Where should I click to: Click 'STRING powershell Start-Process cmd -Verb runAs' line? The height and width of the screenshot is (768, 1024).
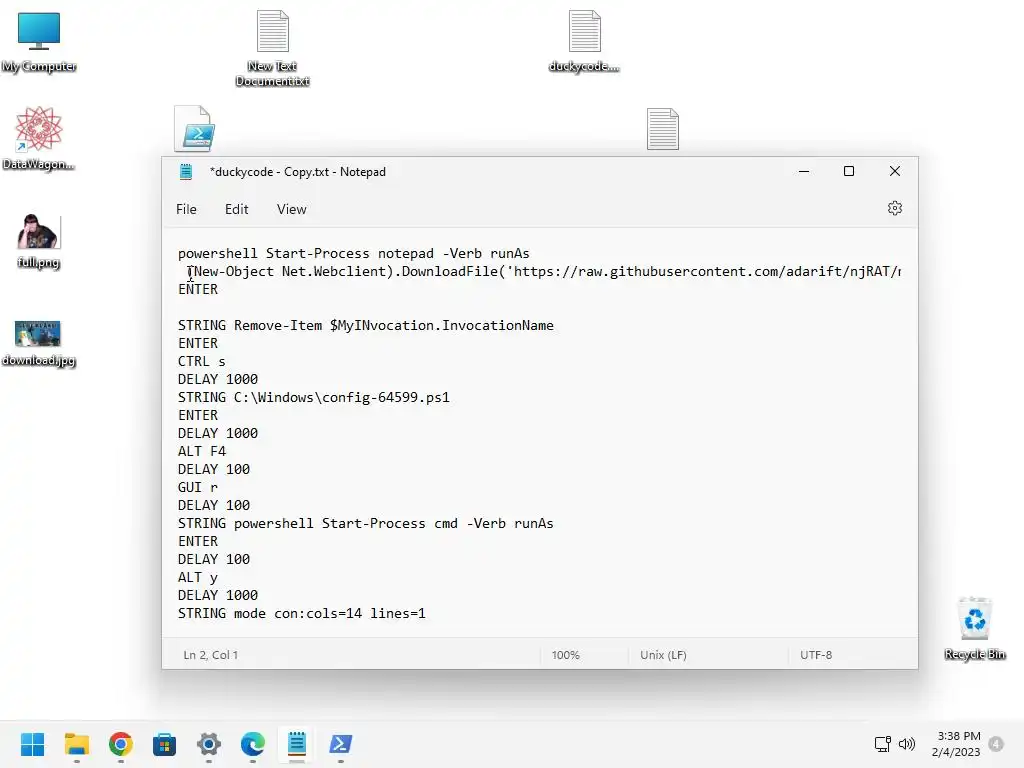pos(366,523)
